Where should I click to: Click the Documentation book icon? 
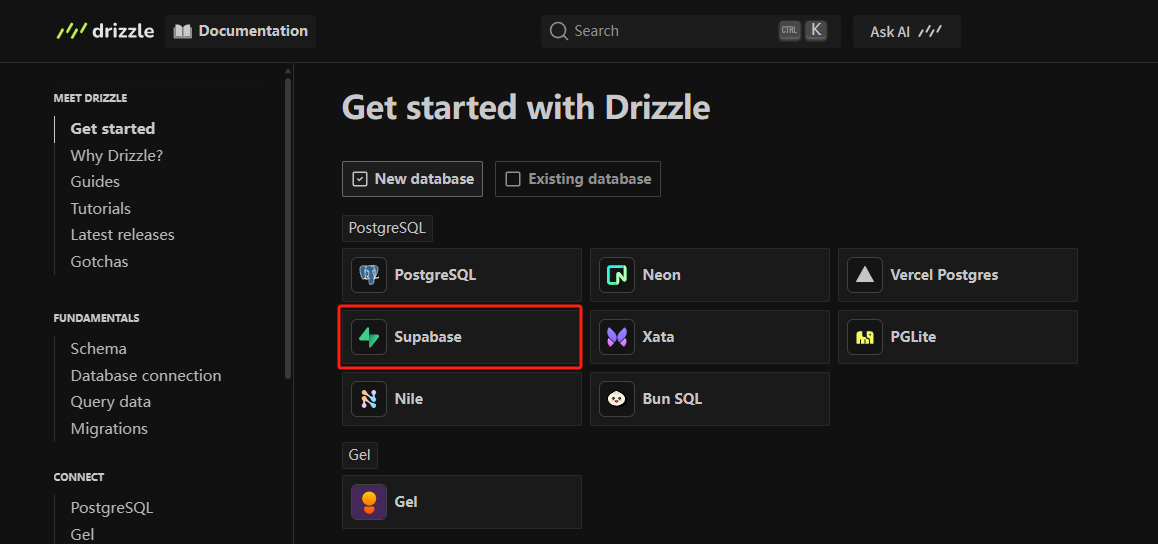[x=182, y=31]
